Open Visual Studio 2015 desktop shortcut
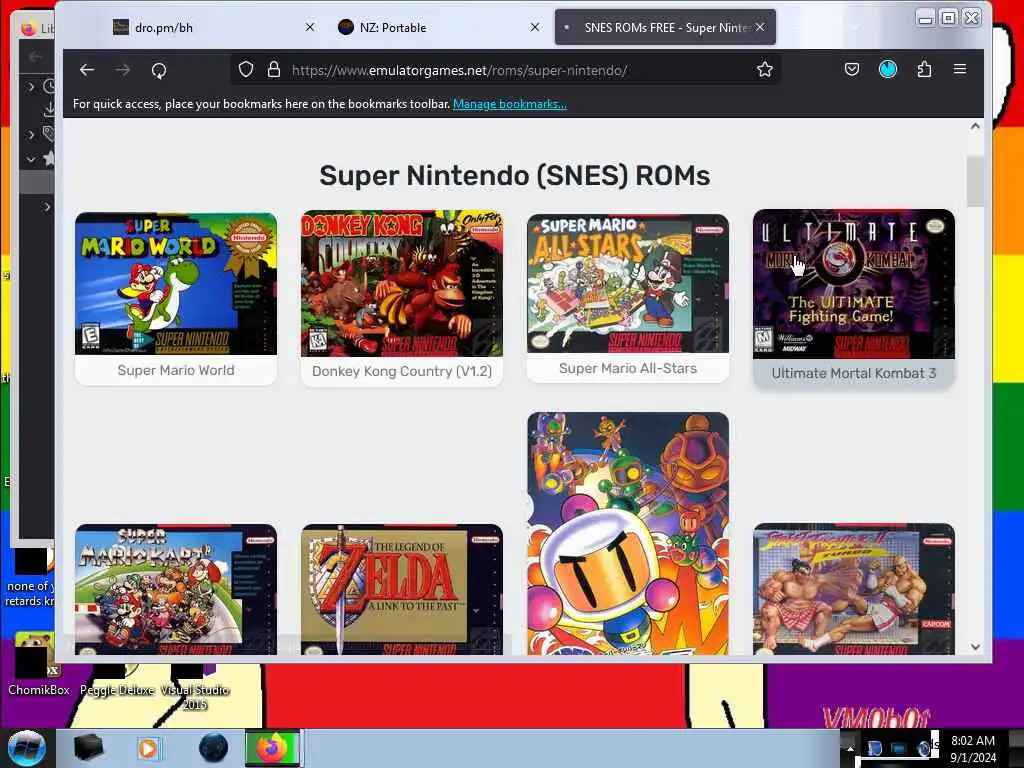Screen dimensions: 1024x768 [194, 689]
